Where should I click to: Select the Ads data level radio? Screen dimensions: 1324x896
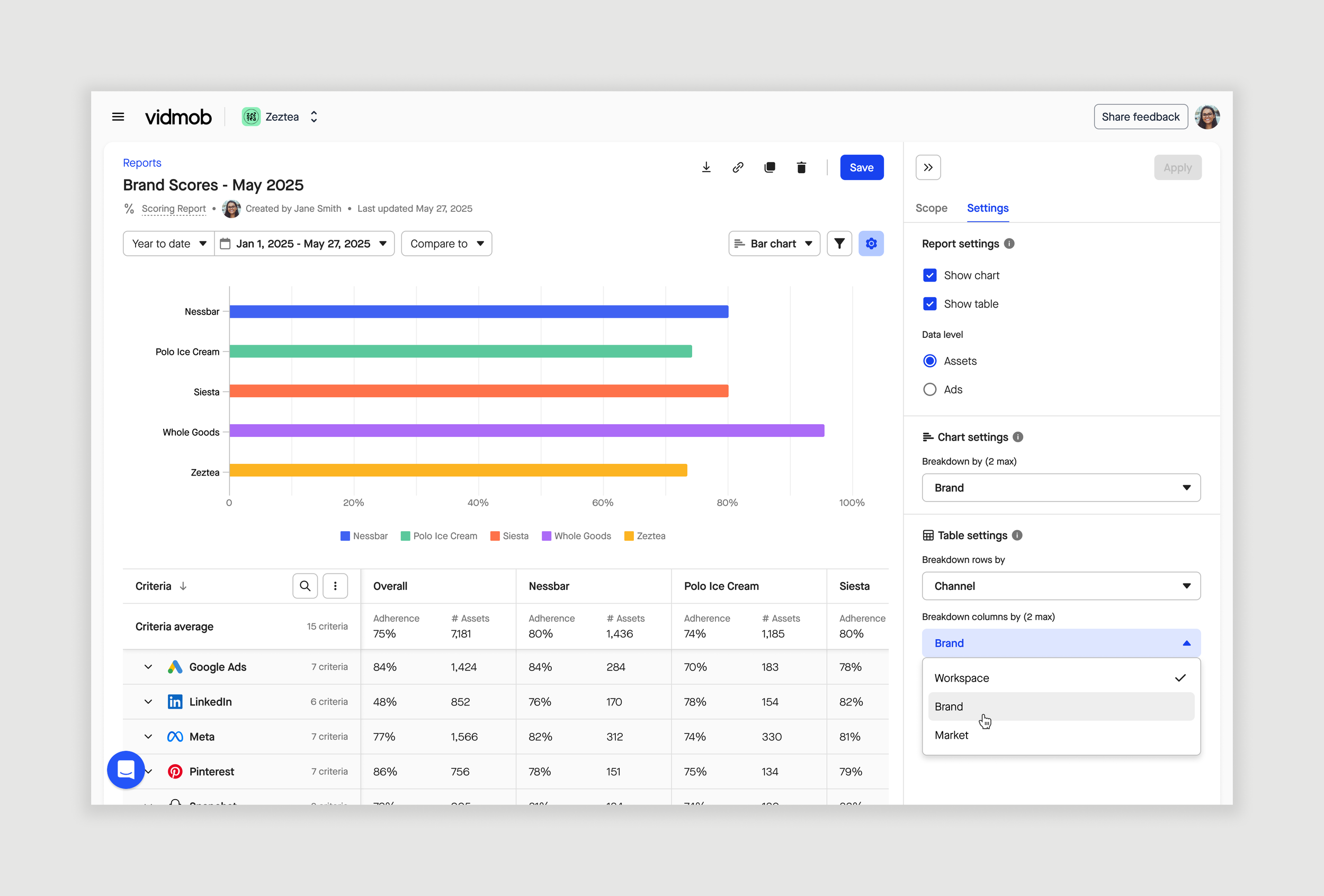(929, 390)
